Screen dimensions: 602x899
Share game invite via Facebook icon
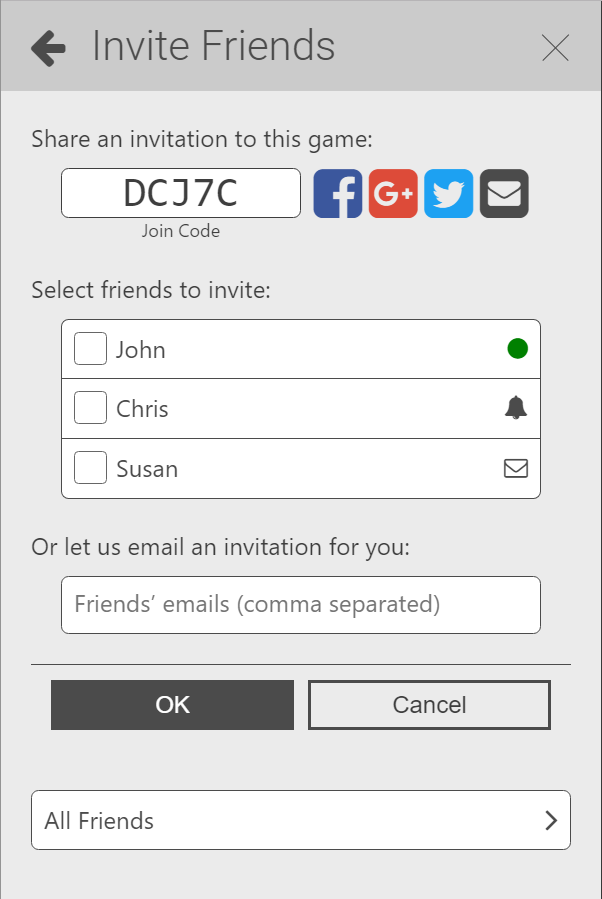point(337,192)
